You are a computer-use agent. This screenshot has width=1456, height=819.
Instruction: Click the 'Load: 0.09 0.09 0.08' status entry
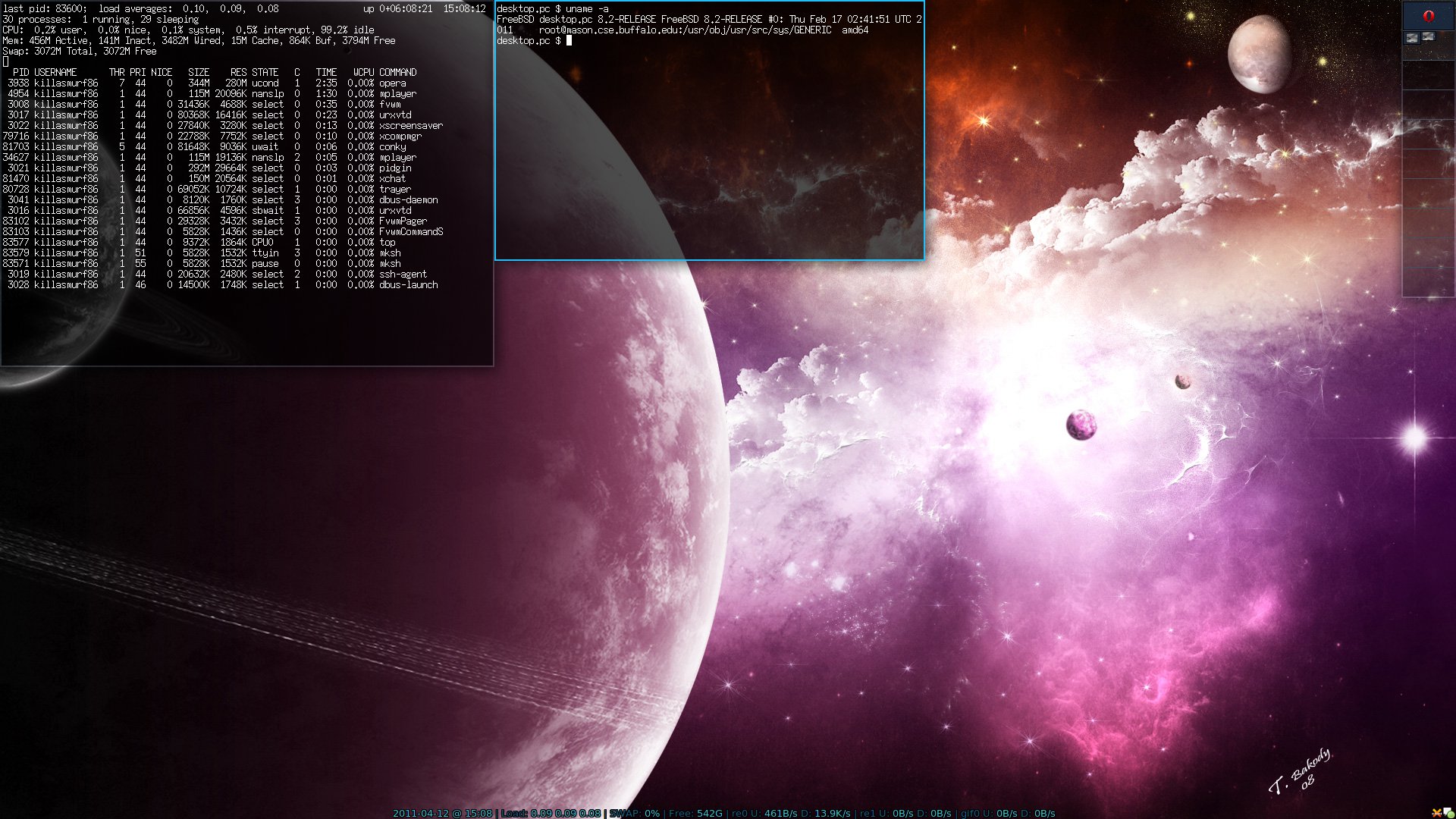551,813
